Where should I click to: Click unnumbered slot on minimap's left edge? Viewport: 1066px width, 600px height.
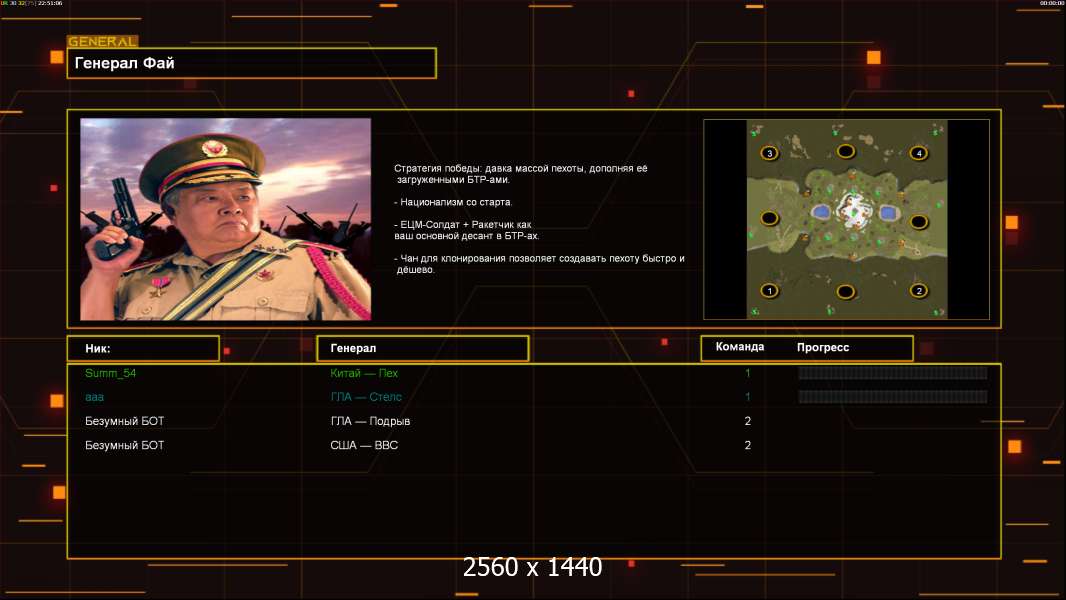[769, 218]
